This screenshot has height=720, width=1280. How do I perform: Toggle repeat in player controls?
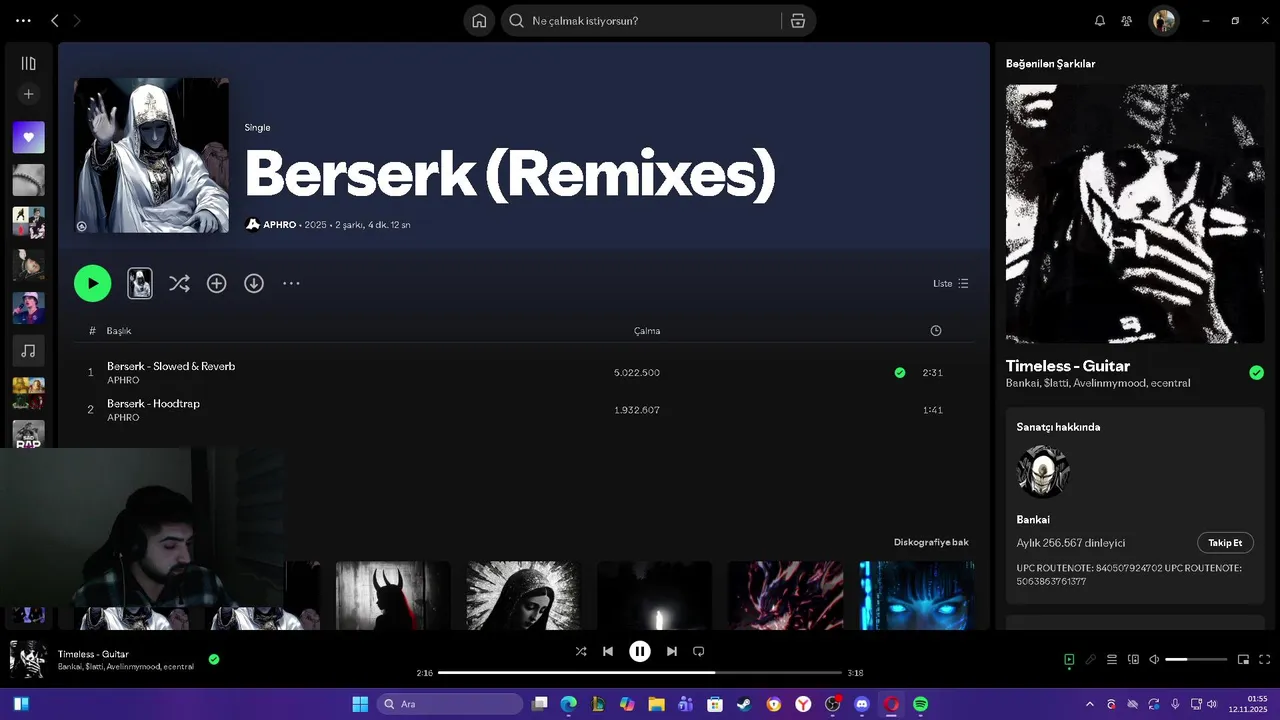tap(699, 651)
